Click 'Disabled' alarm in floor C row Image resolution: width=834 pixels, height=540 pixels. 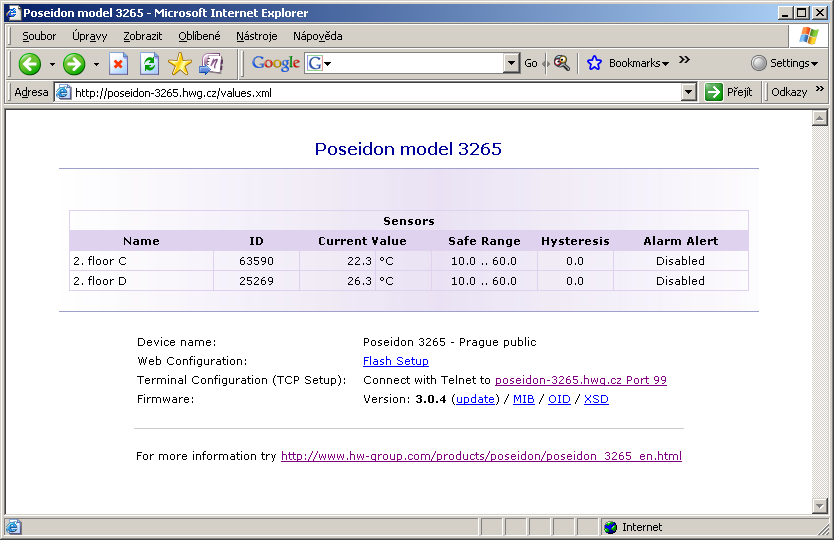[680, 261]
